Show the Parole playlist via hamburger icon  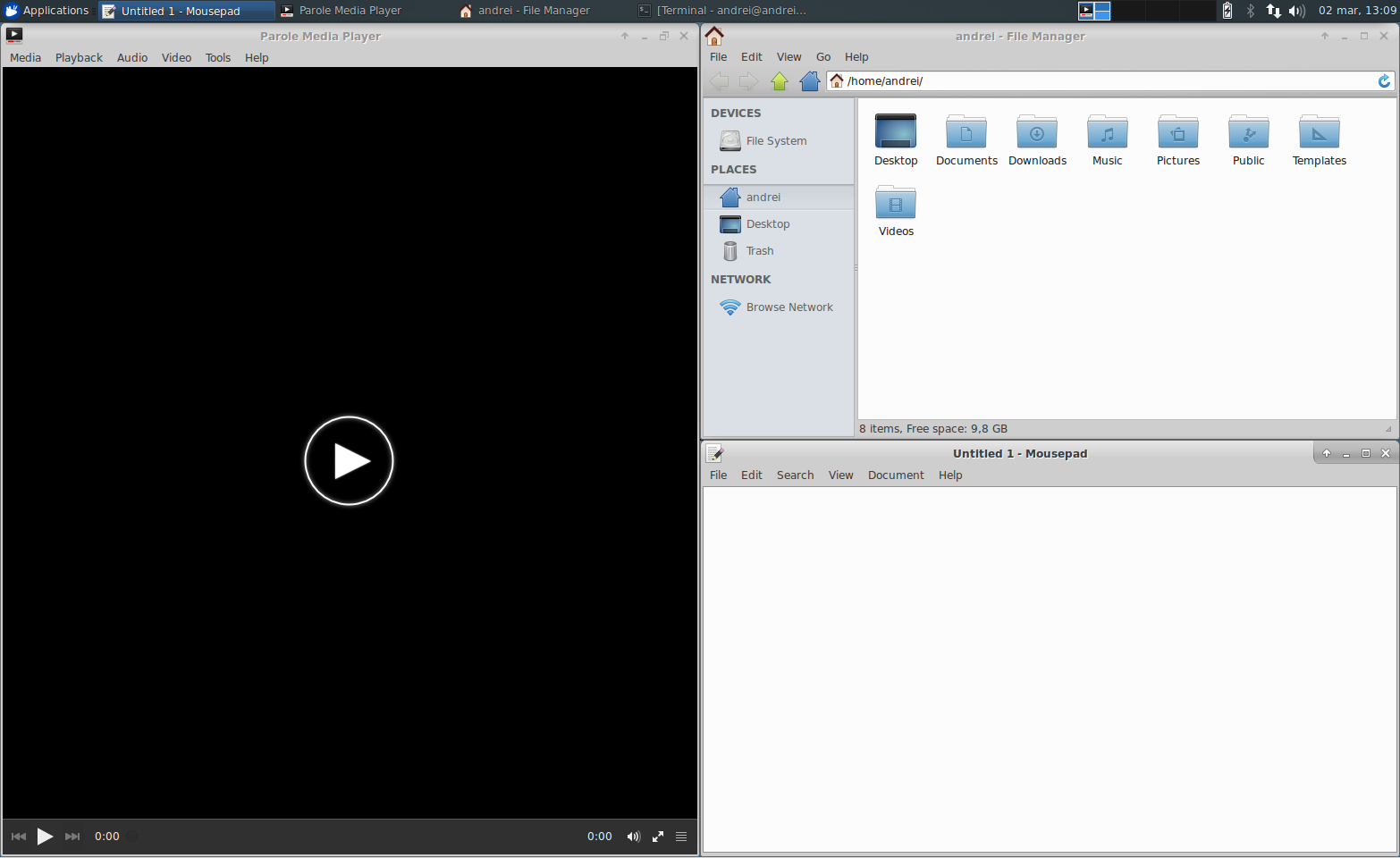pos(681,837)
